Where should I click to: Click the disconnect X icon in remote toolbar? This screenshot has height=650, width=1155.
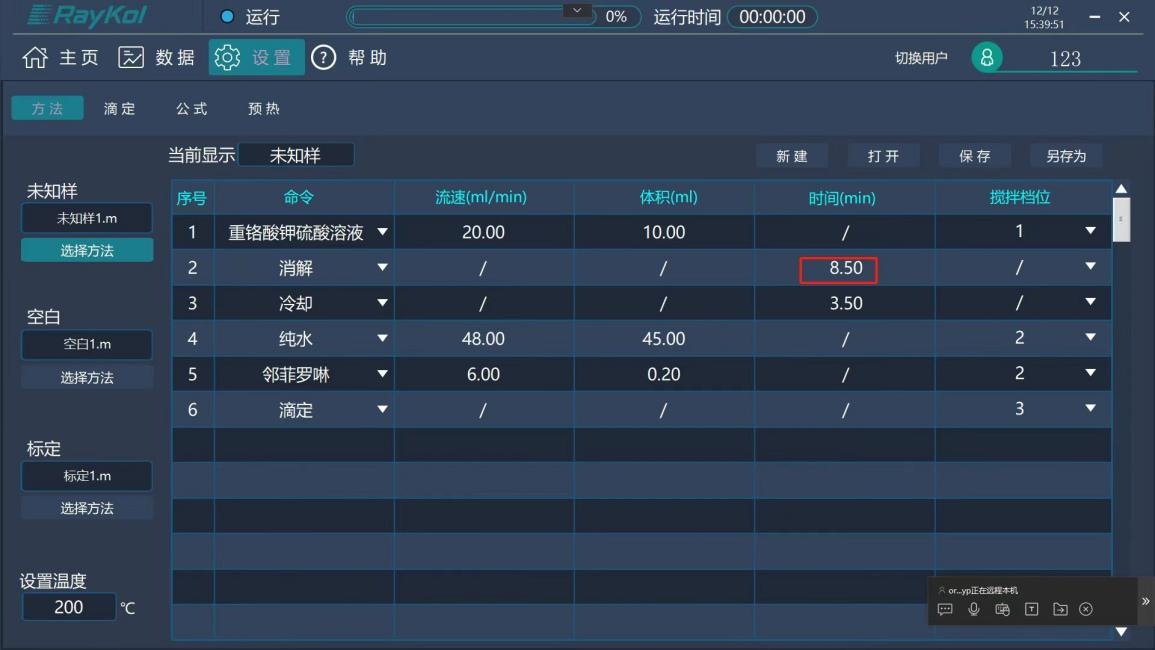tap(1088, 609)
